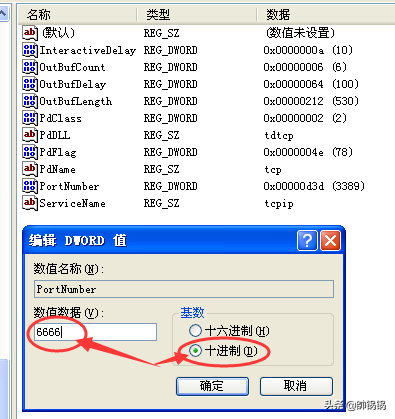Sort by the 名称 column header

[x=77, y=15]
